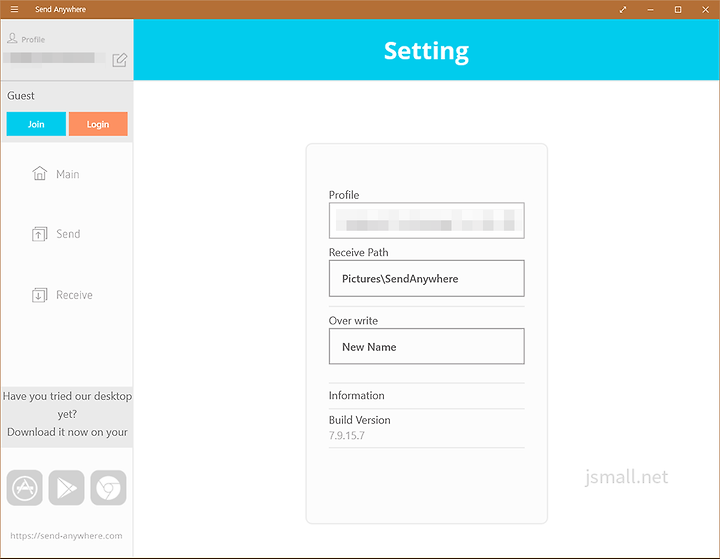720x559 pixels.
Task: Open the Apple App Store icon
Action: 25,487
